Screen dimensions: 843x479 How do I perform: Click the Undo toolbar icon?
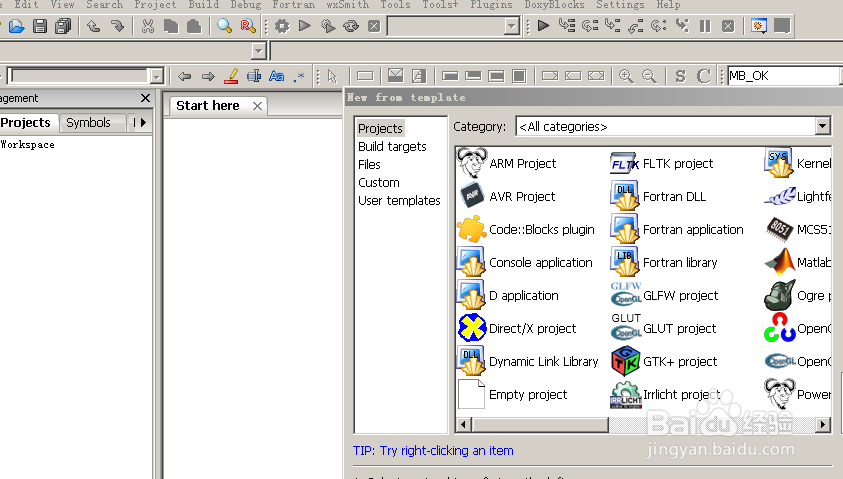[x=94, y=26]
